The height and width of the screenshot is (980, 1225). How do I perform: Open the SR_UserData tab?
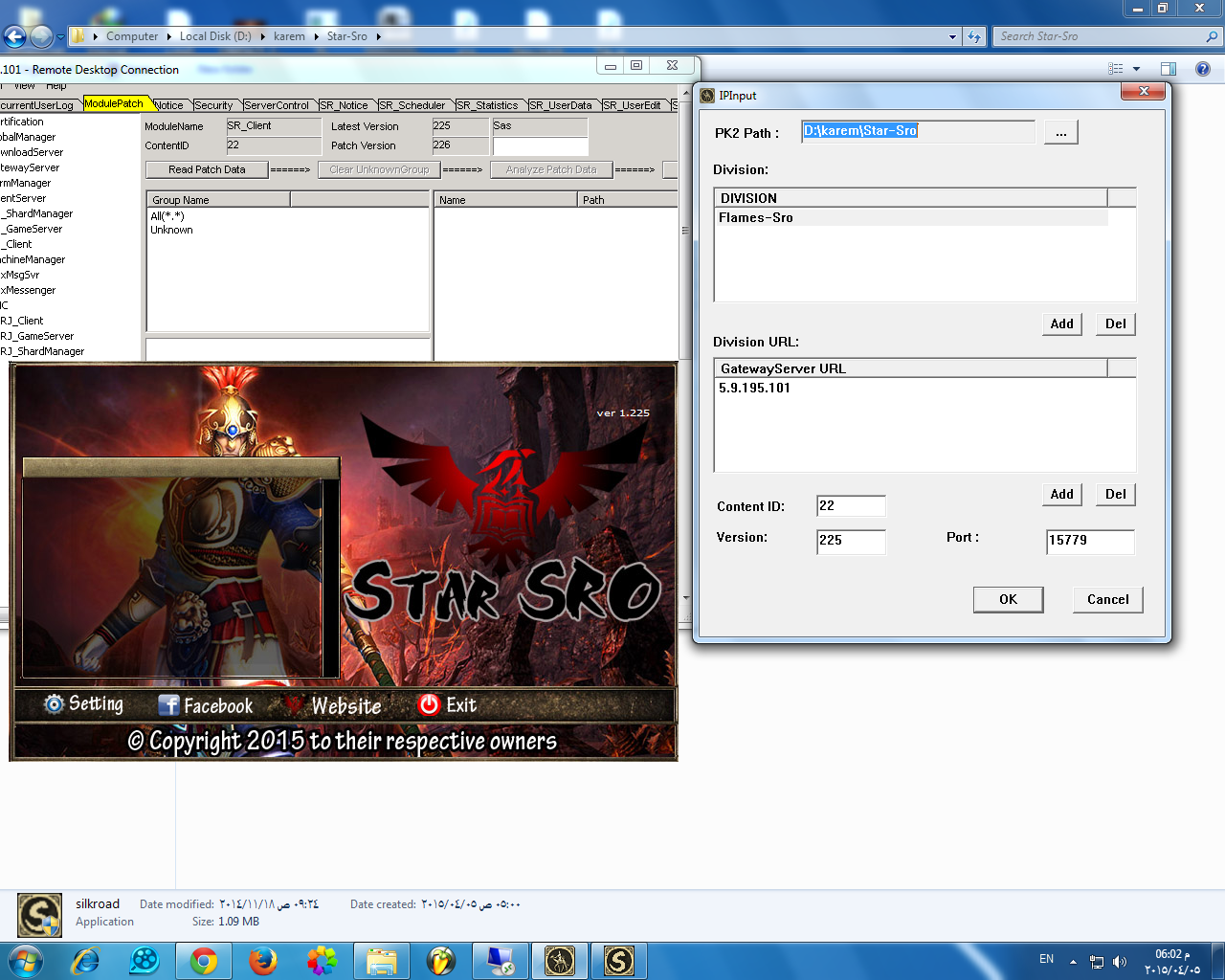[562, 105]
